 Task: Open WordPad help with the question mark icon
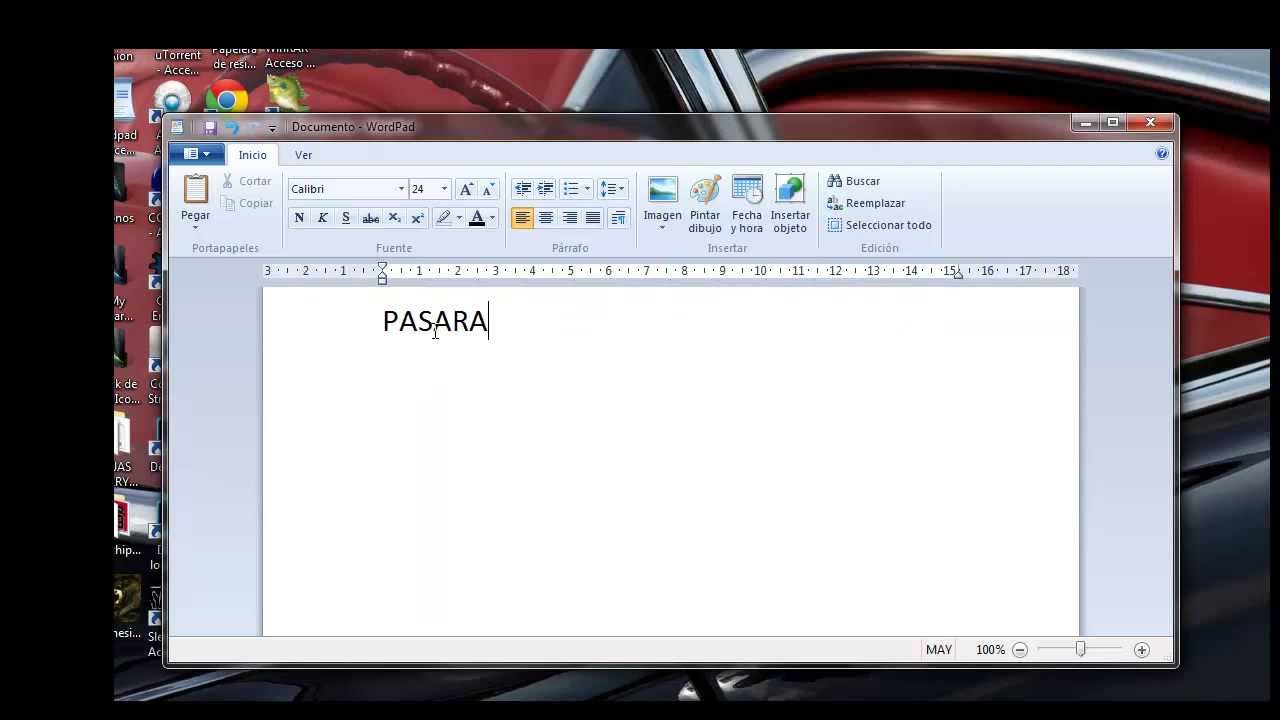click(1161, 154)
